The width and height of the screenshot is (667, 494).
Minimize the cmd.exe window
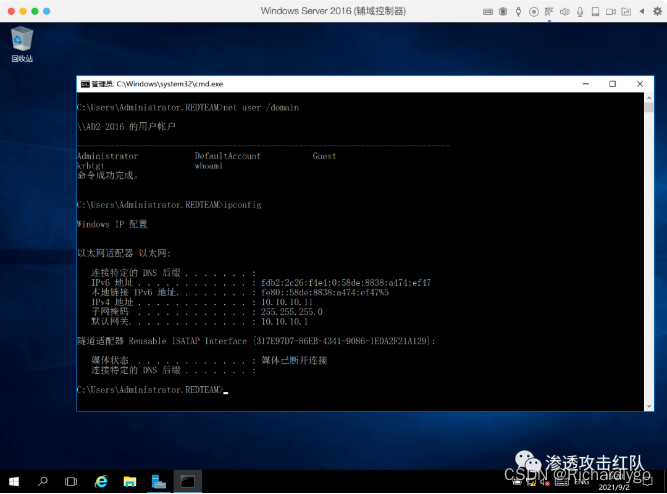point(586,84)
